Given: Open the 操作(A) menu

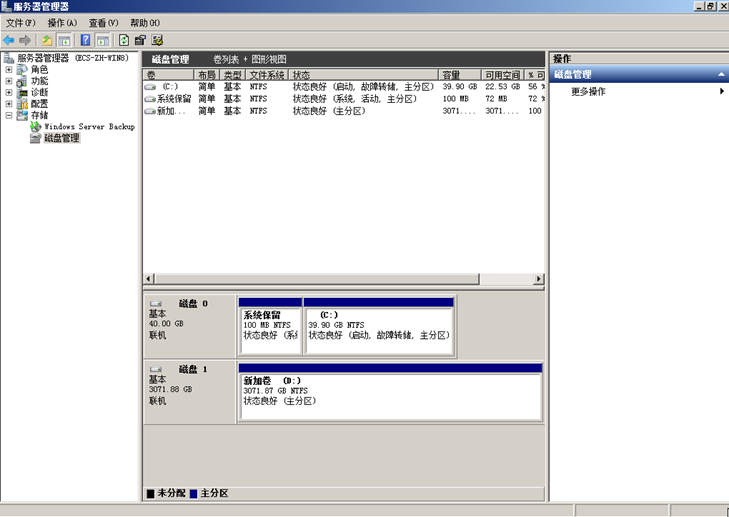Looking at the screenshot, I should pyautogui.click(x=62, y=23).
